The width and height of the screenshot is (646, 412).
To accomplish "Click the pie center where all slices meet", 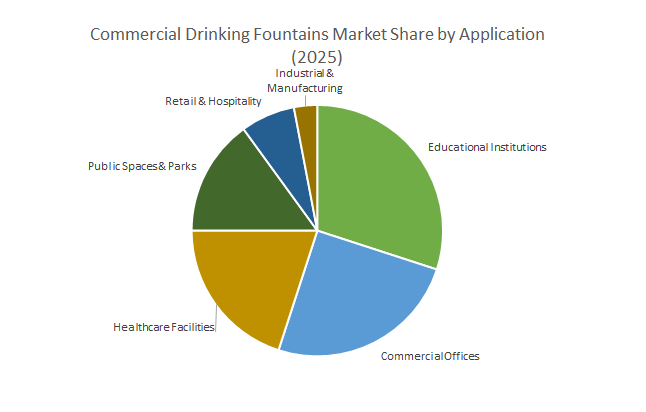I will tap(317, 230).
